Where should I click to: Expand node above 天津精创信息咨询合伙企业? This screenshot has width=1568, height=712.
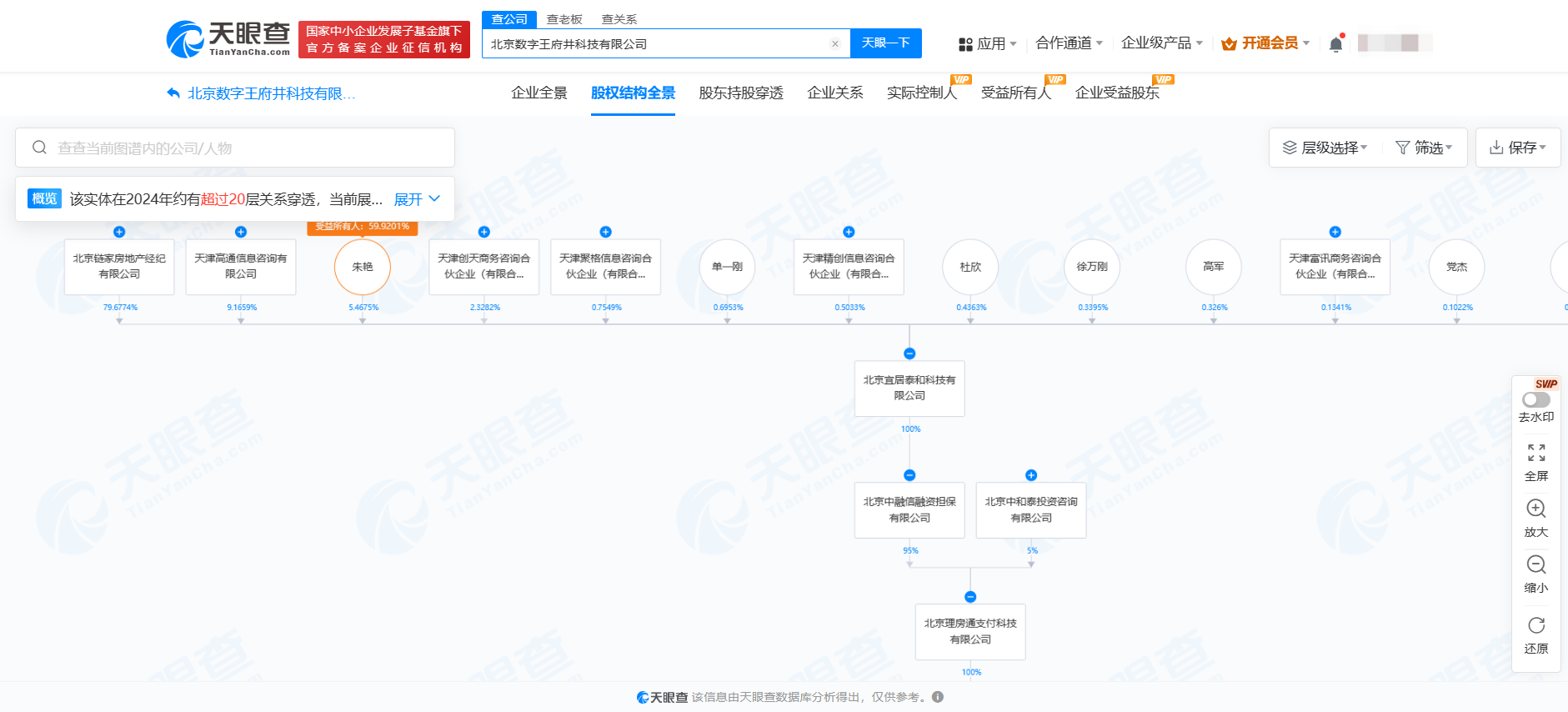[849, 232]
